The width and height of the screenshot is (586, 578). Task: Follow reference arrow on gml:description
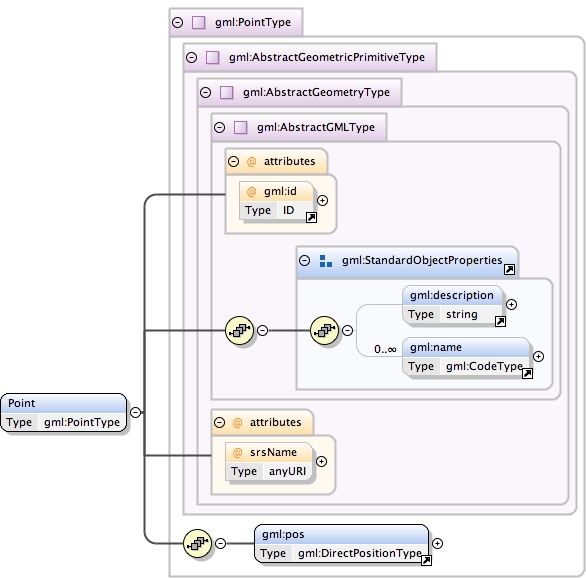(500, 321)
